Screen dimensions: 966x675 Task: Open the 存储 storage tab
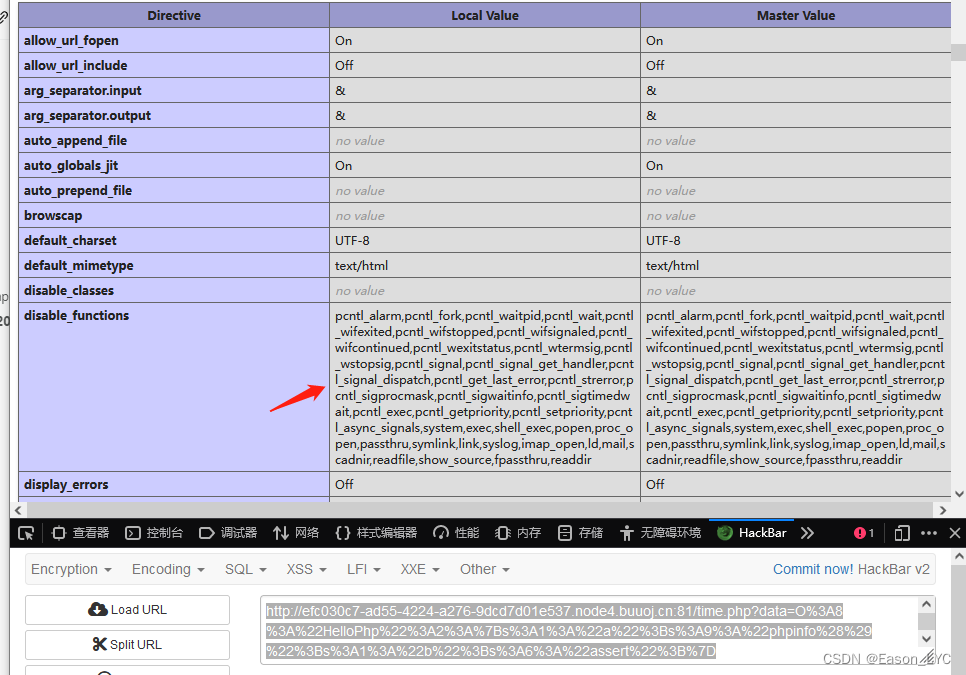(x=580, y=533)
